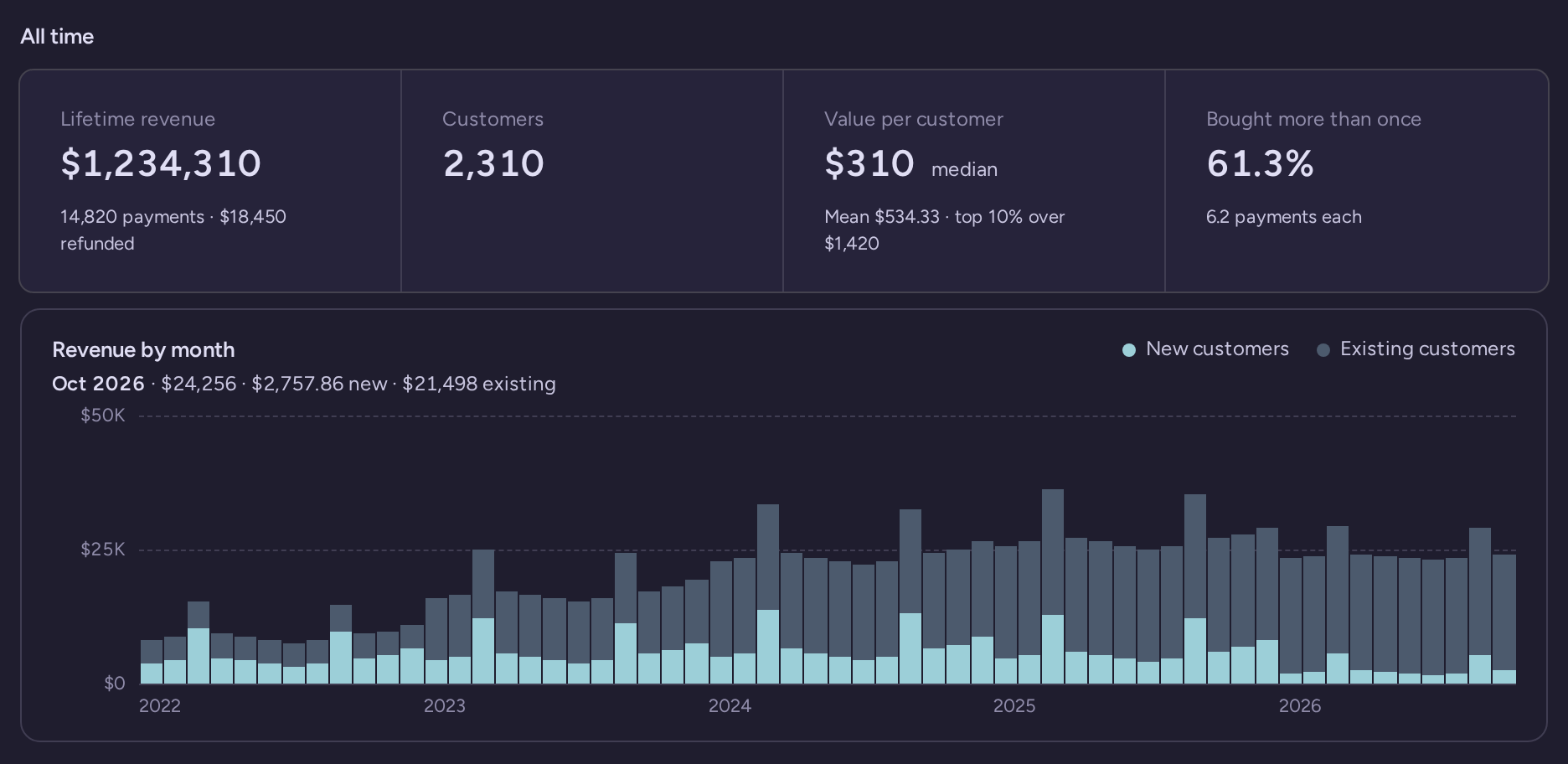The height and width of the screenshot is (764, 1568).
Task: Click the 2022 axis label
Action: coord(160,706)
